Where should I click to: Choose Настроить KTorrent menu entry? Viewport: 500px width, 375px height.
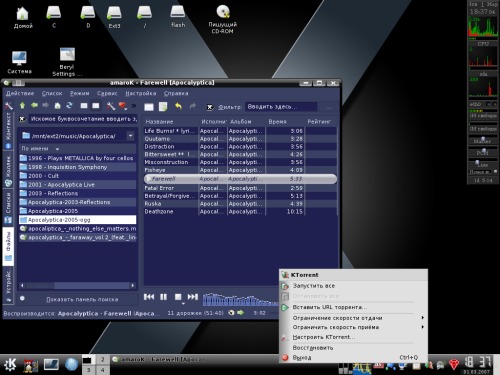[353, 337]
